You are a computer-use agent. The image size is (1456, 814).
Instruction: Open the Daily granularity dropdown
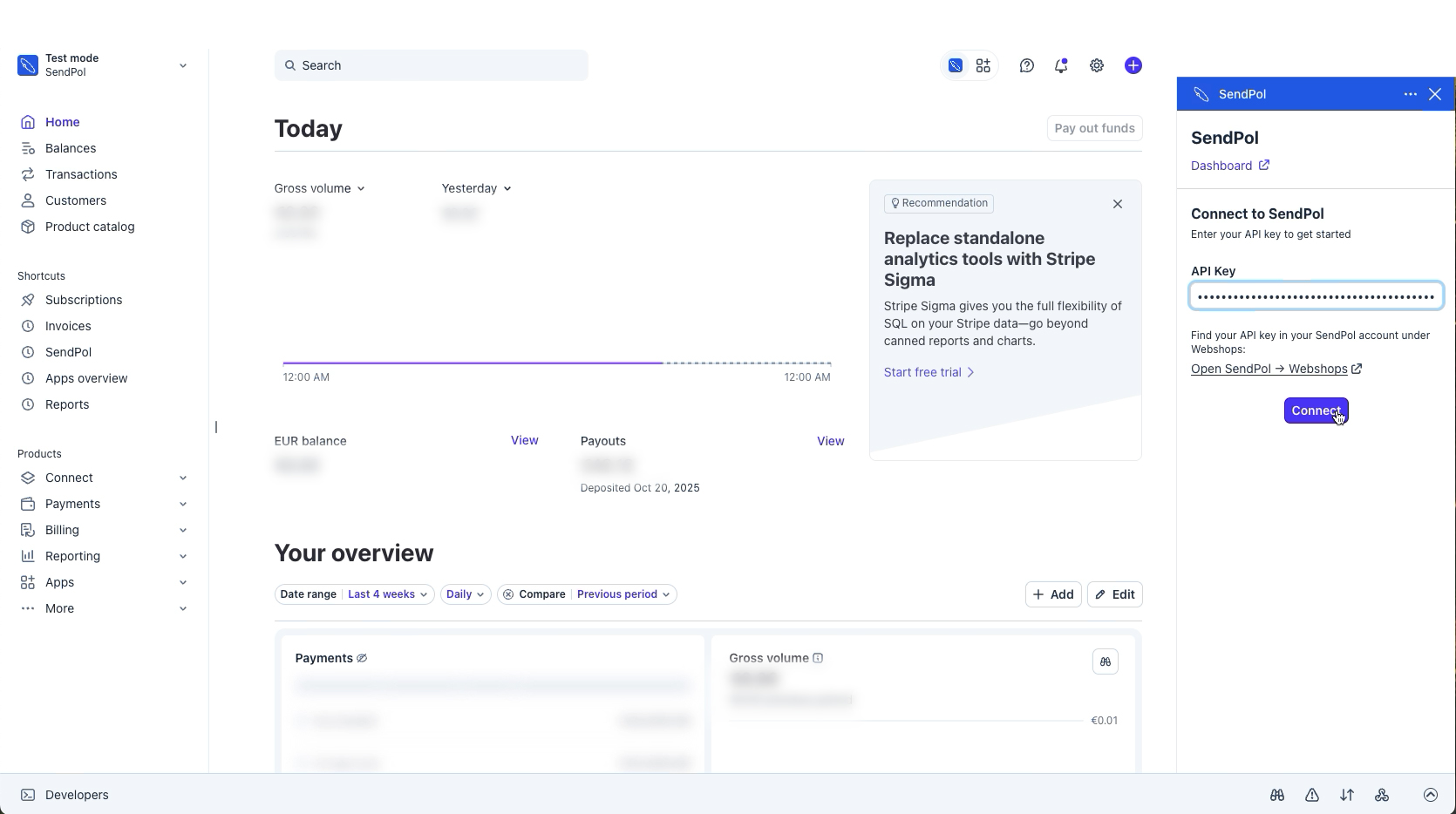[466, 594]
